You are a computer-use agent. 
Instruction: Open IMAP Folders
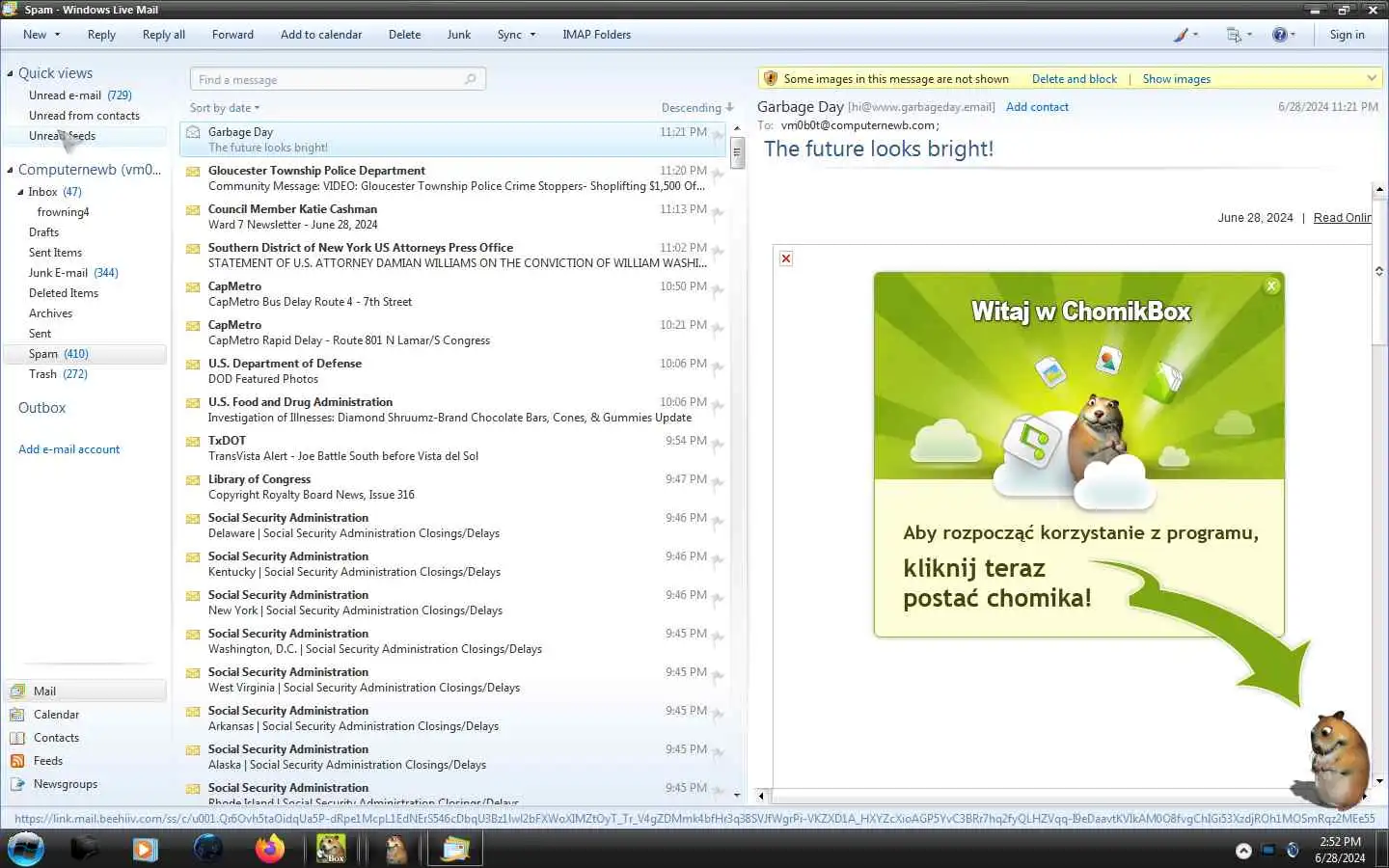pyautogui.click(x=596, y=35)
